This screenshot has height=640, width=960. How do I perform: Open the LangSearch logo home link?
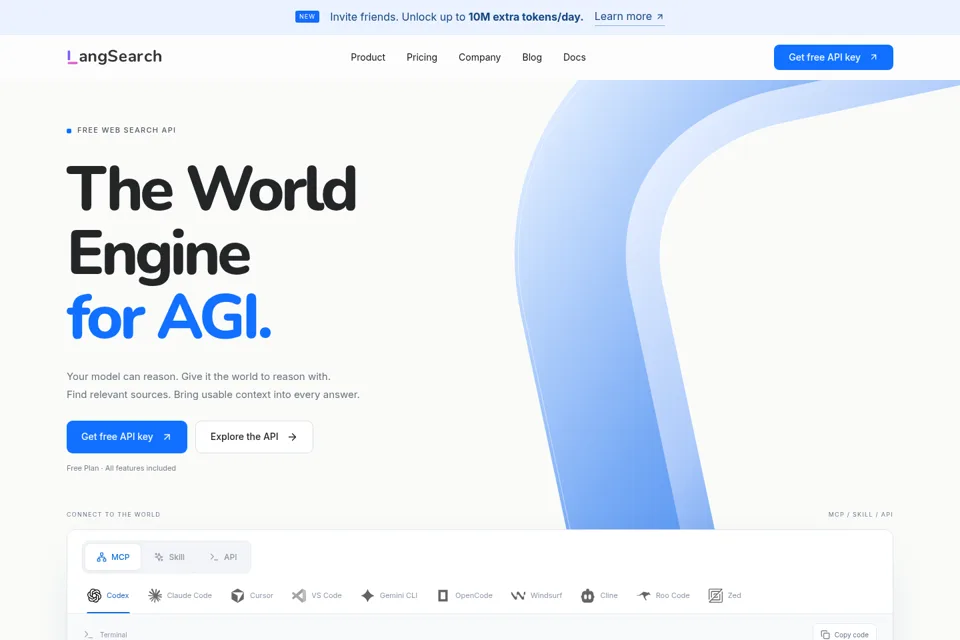pyautogui.click(x=114, y=57)
